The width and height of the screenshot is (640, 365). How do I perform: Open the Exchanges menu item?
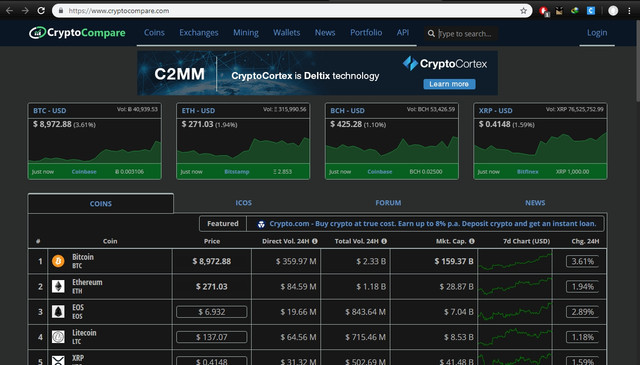click(199, 33)
